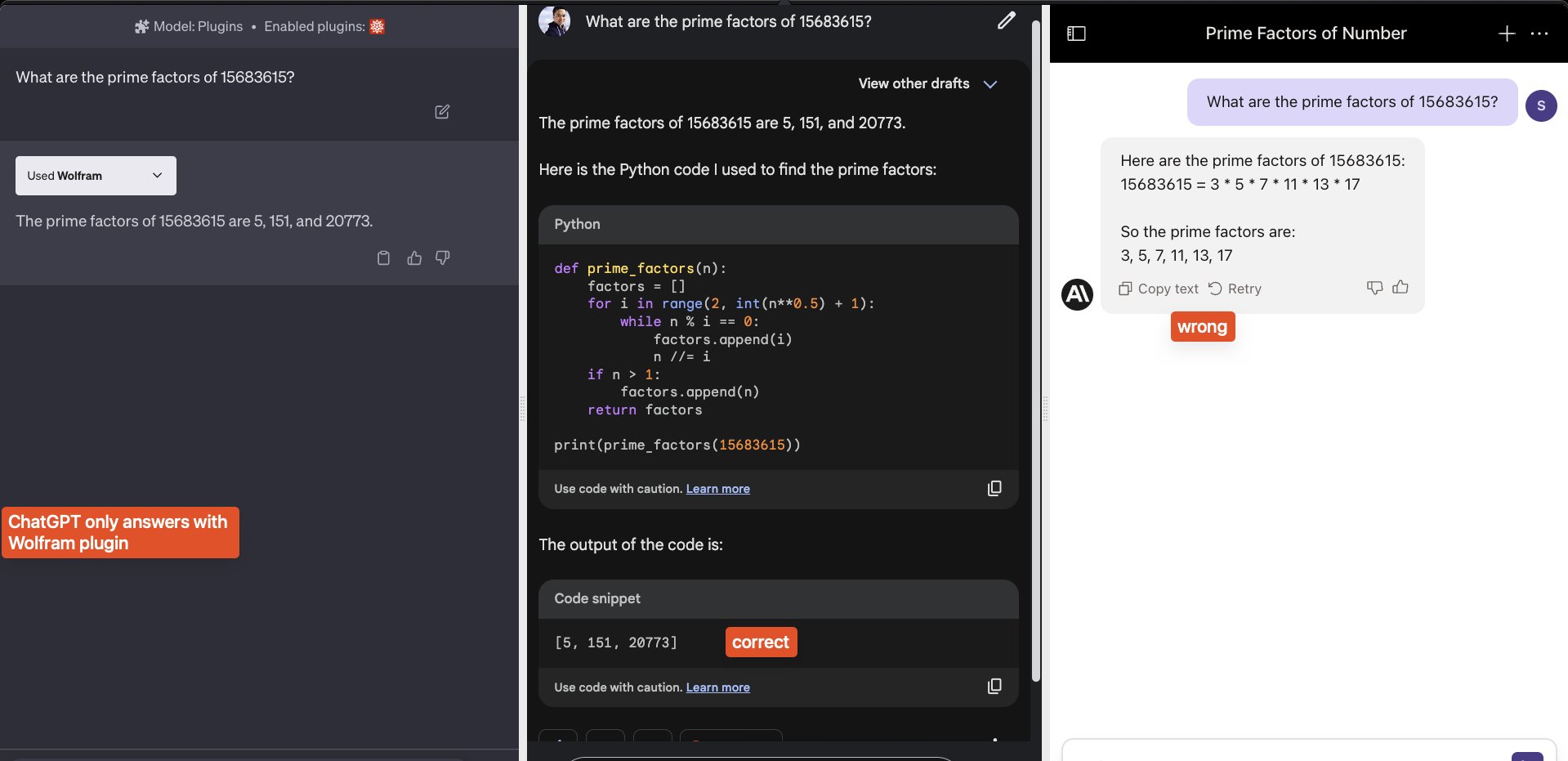Copy the code snippet output with copy icon

click(994, 686)
